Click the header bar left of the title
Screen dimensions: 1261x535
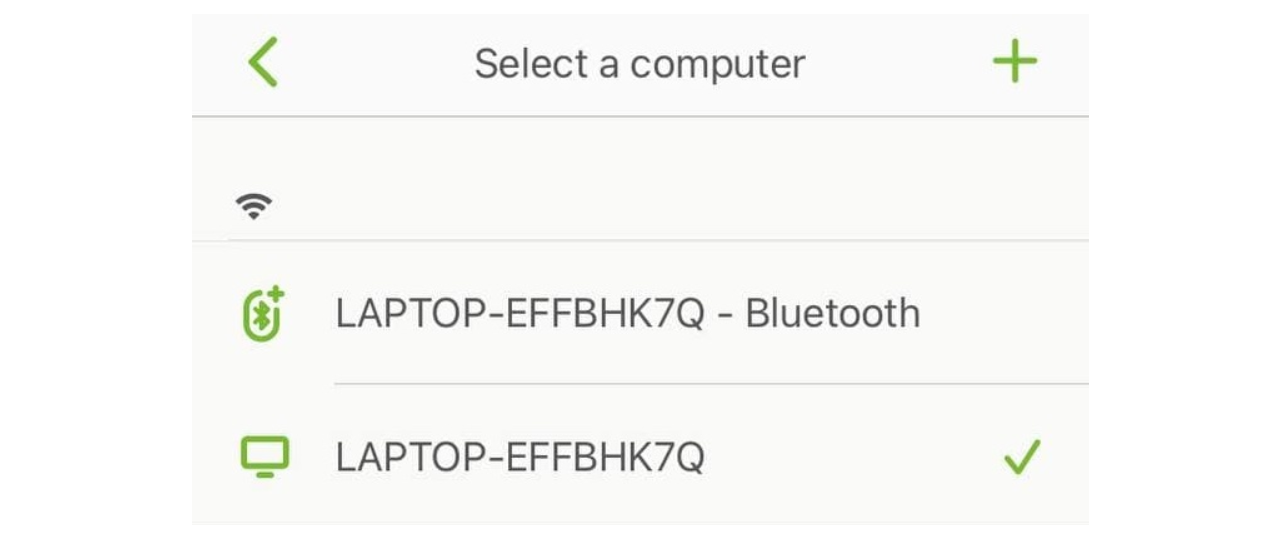coord(370,64)
